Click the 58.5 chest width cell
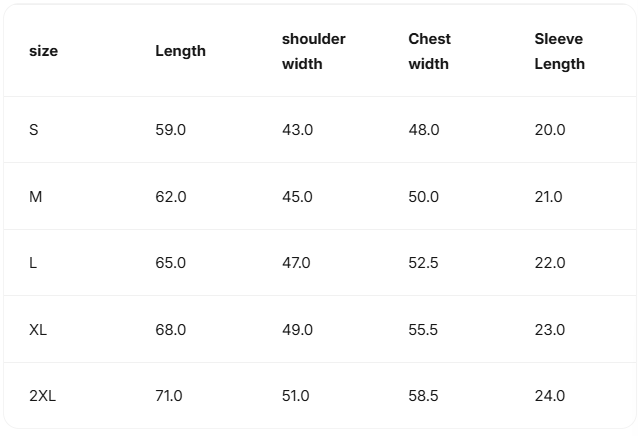This screenshot has width=638, height=436. pyautogui.click(x=423, y=396)
